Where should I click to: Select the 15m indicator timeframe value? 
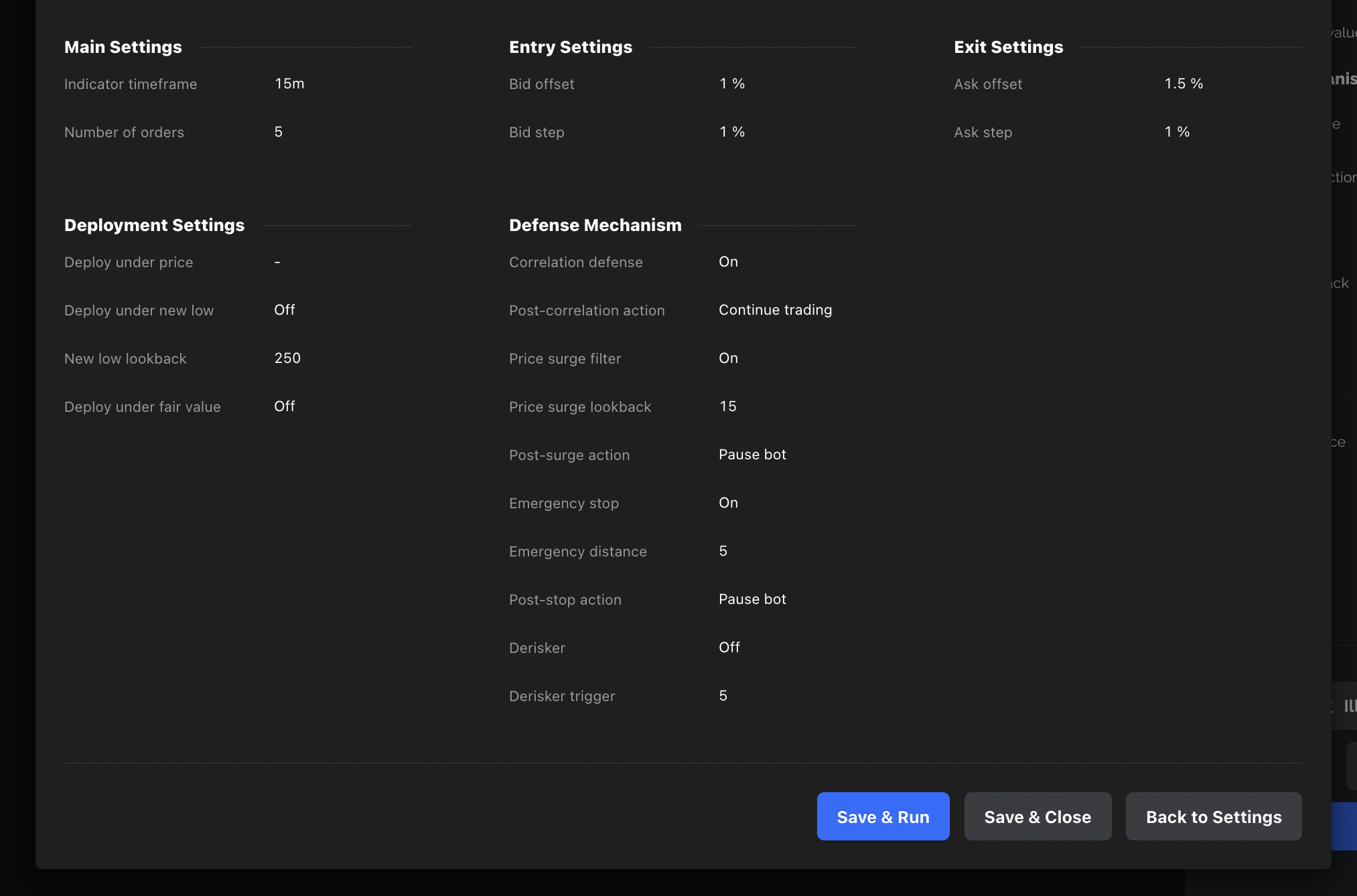point(289,84)
